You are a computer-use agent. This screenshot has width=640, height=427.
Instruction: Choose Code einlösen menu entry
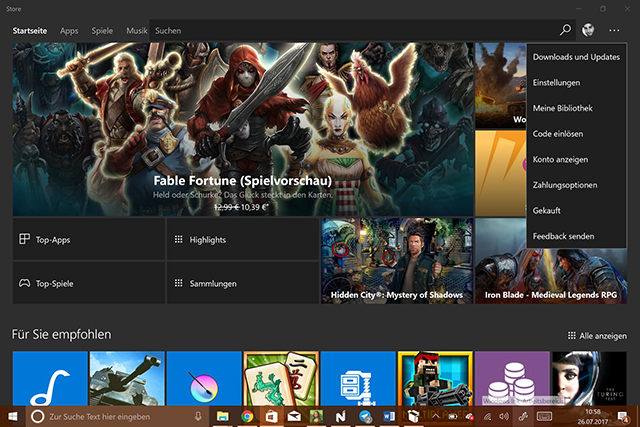pos(576,133)
